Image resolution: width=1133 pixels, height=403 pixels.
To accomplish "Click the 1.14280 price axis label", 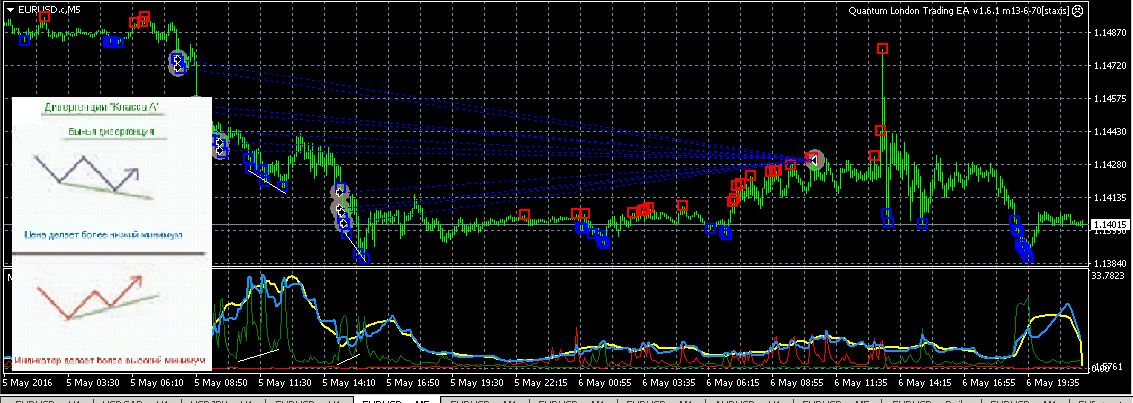I will coord(1111,165).
